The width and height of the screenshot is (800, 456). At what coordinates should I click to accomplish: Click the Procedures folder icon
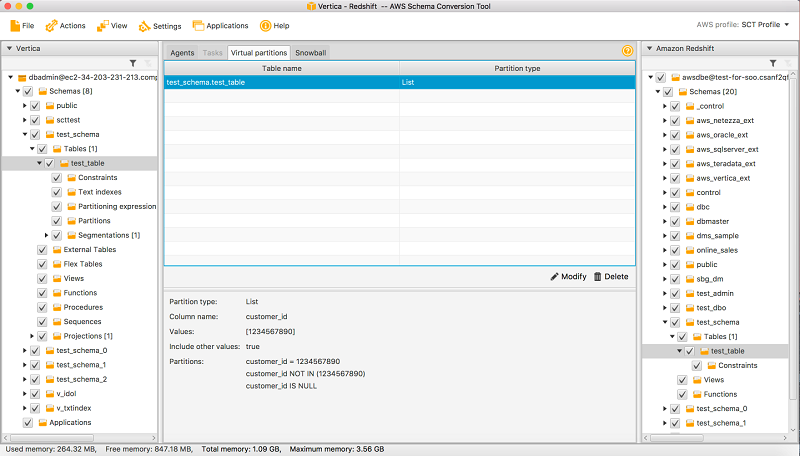57,307
